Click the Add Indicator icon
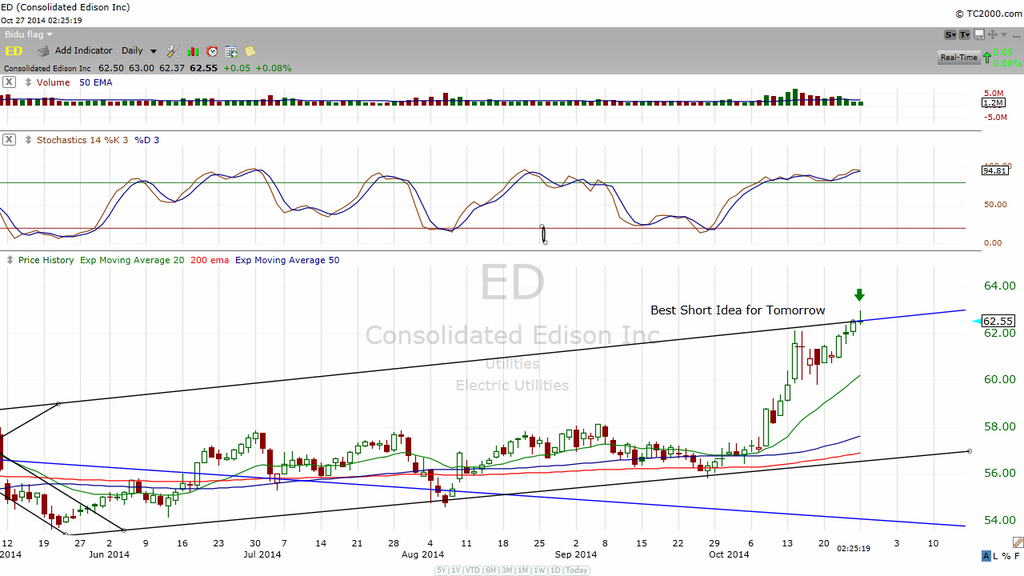 [43, 51]
